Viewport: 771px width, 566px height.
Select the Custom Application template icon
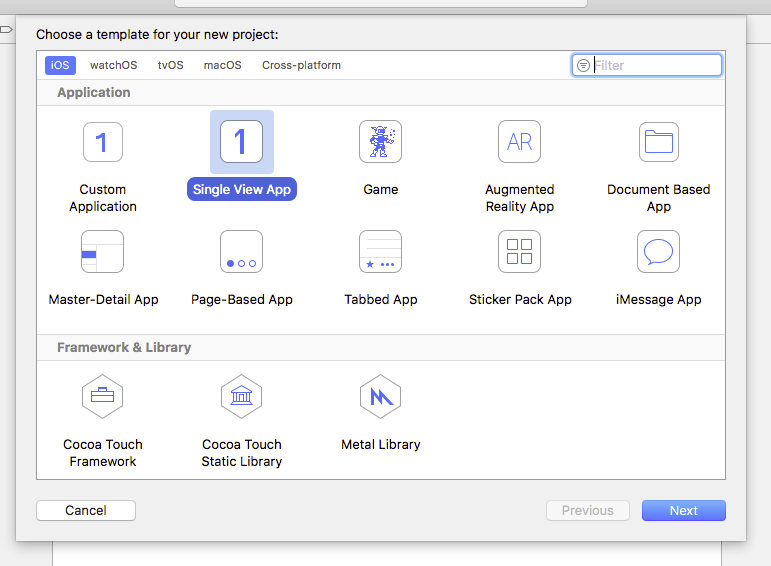[x=102, y=142]
